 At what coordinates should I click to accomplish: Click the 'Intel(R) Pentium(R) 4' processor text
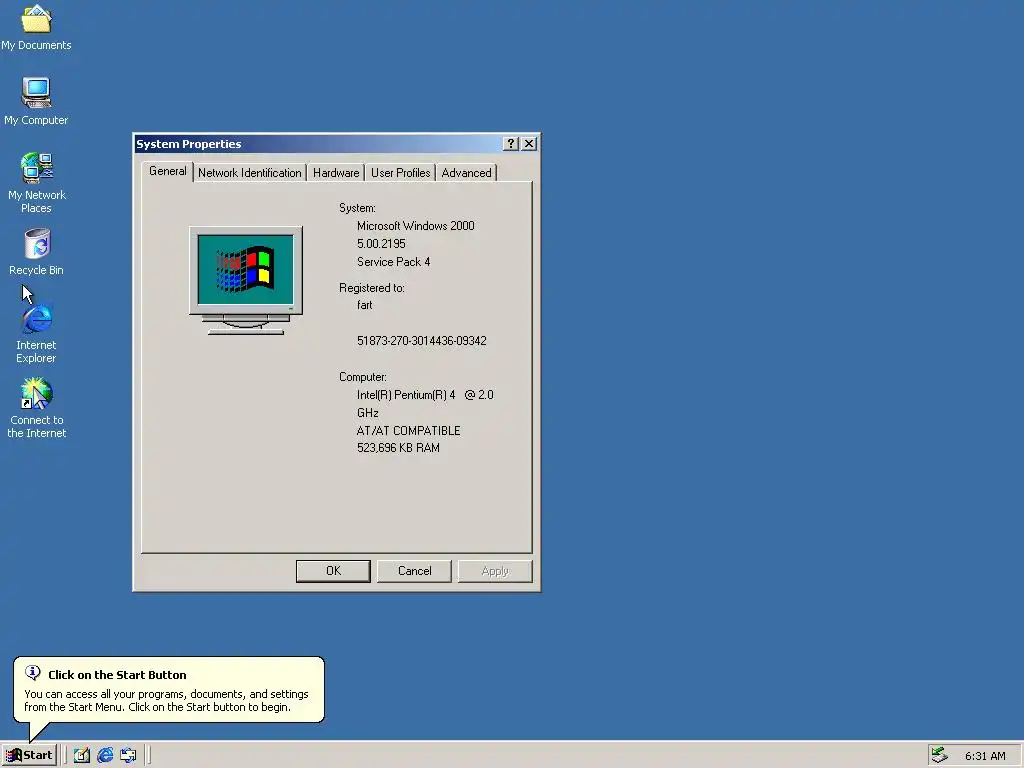pyautogui.click(x=406, y=395)
